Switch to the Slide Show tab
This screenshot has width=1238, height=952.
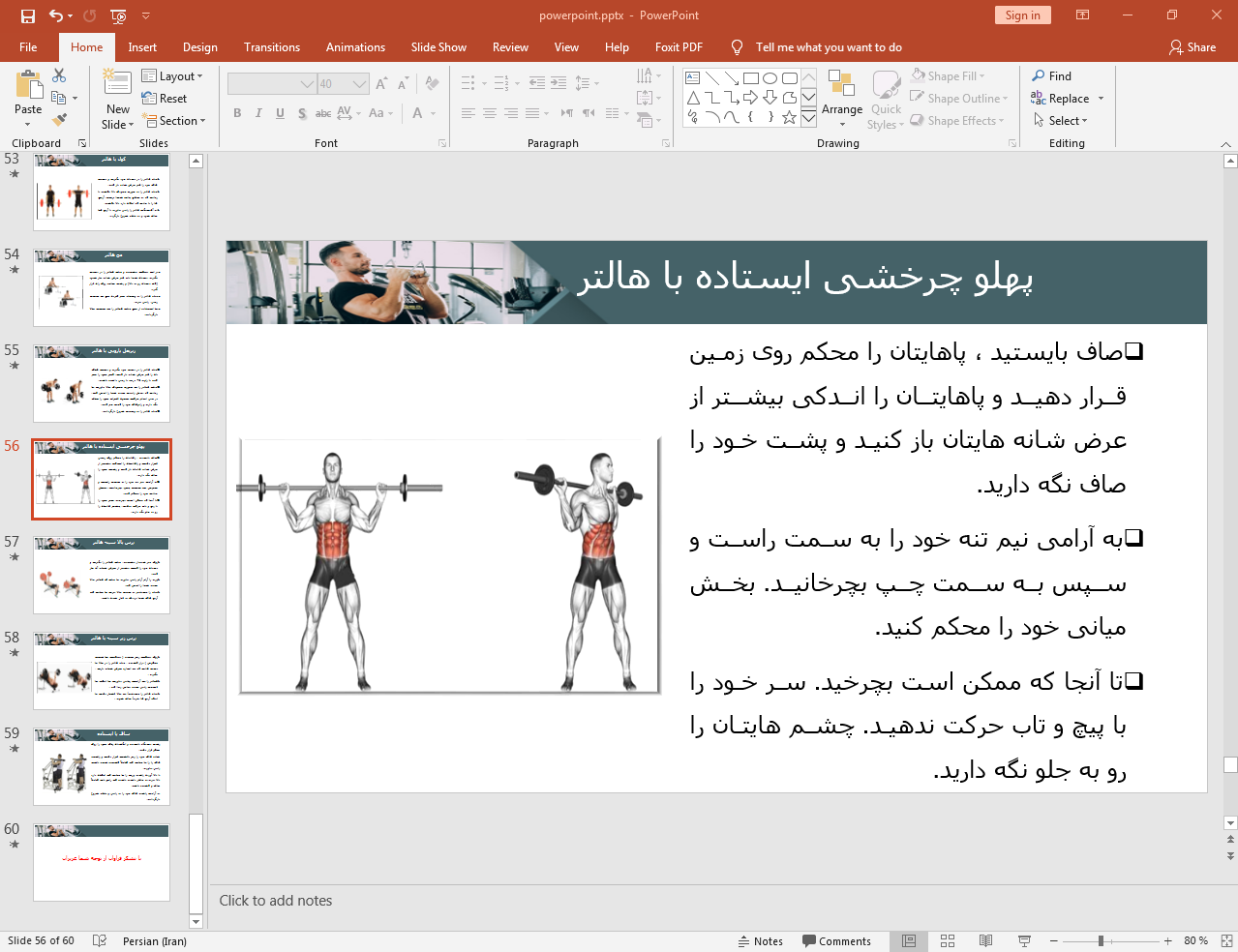438,47
